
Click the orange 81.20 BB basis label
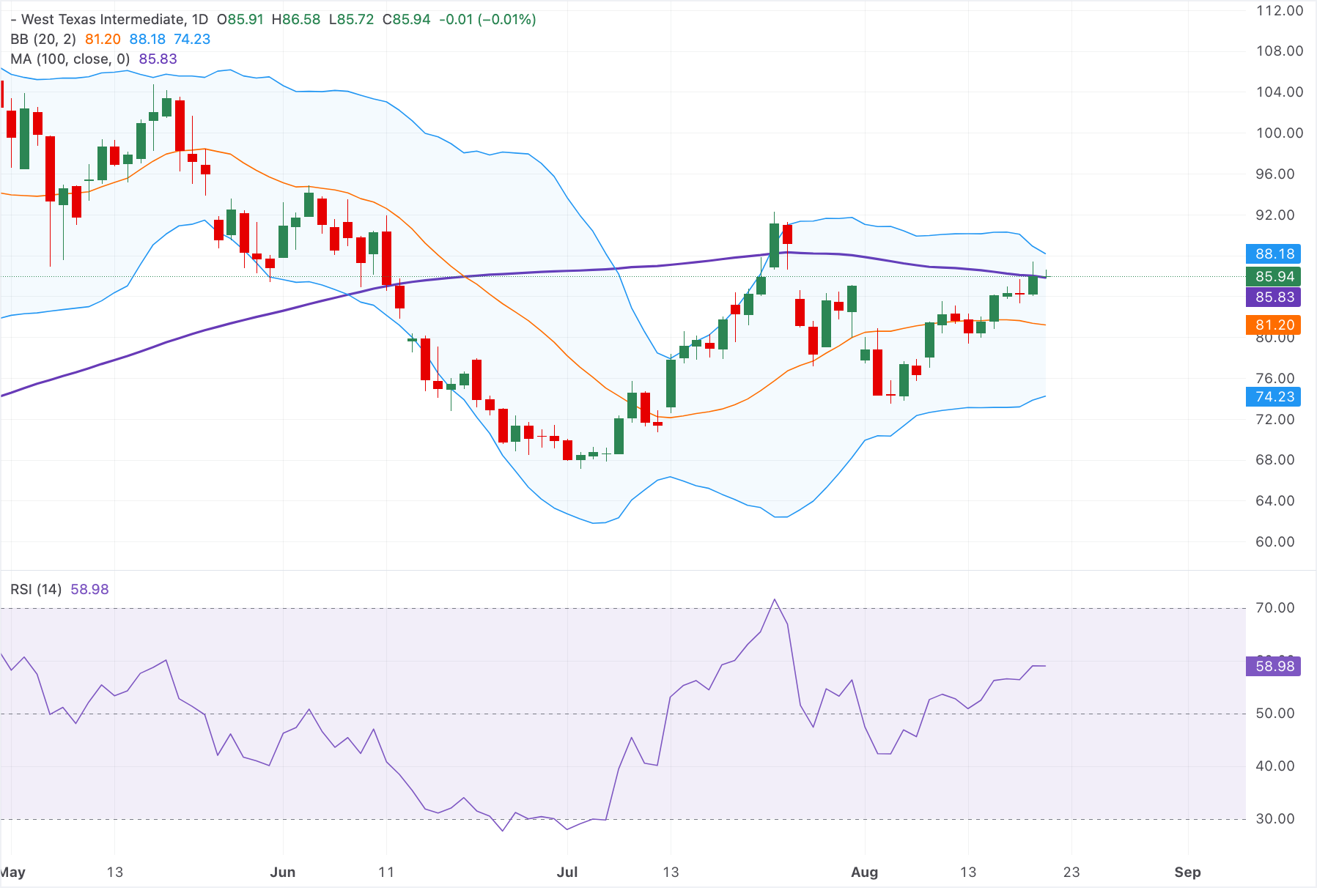coord(1274,325)
